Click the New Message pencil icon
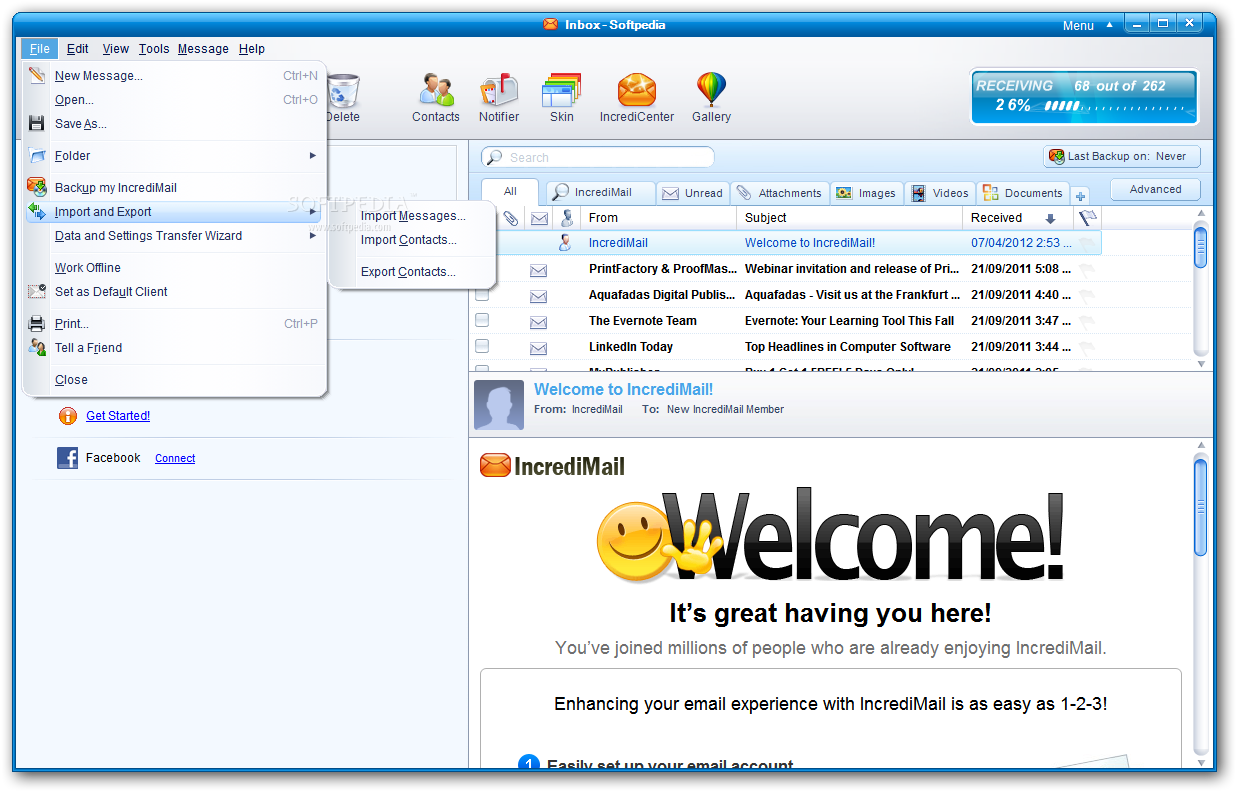This screenshot has height=792, width=1237. 37,75
